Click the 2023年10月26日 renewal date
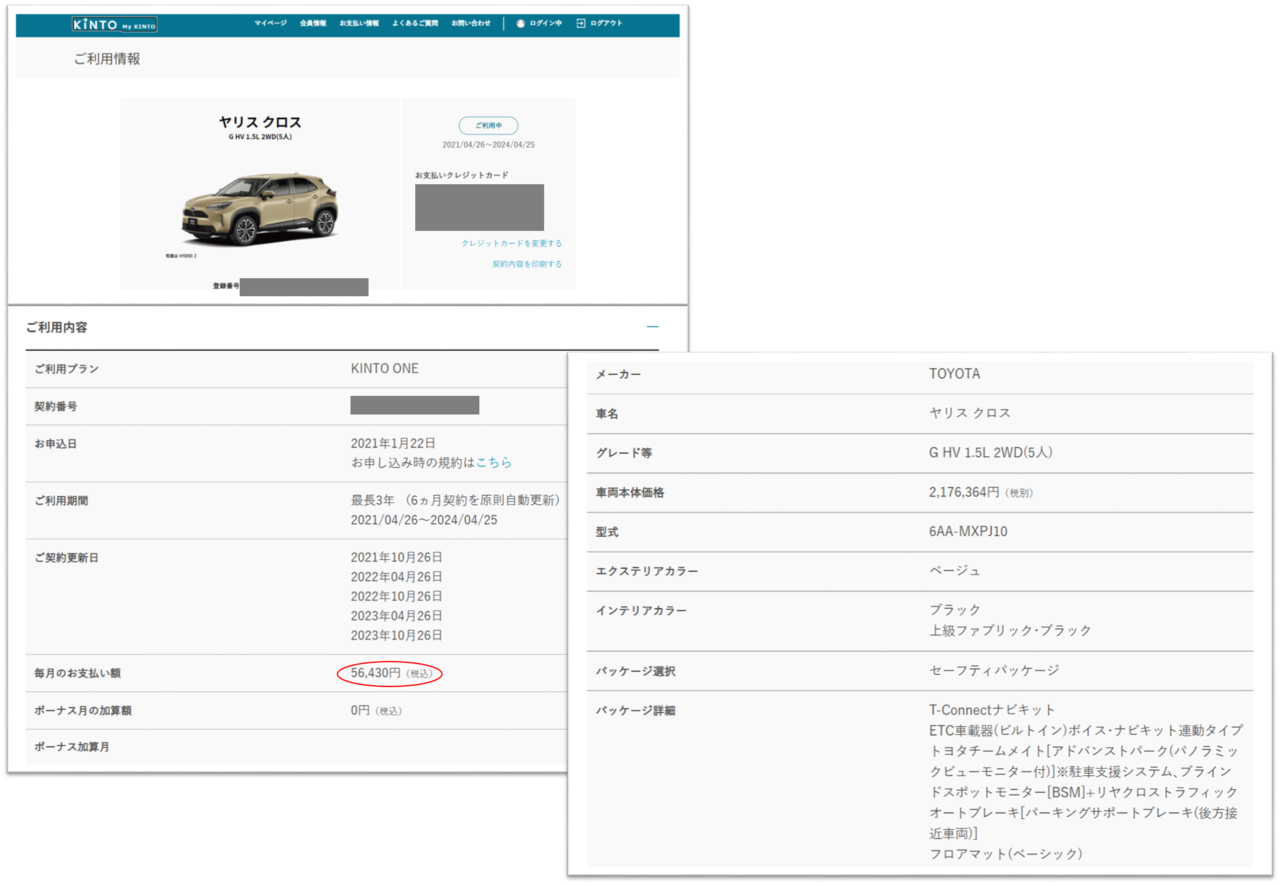 pos(396,635)
